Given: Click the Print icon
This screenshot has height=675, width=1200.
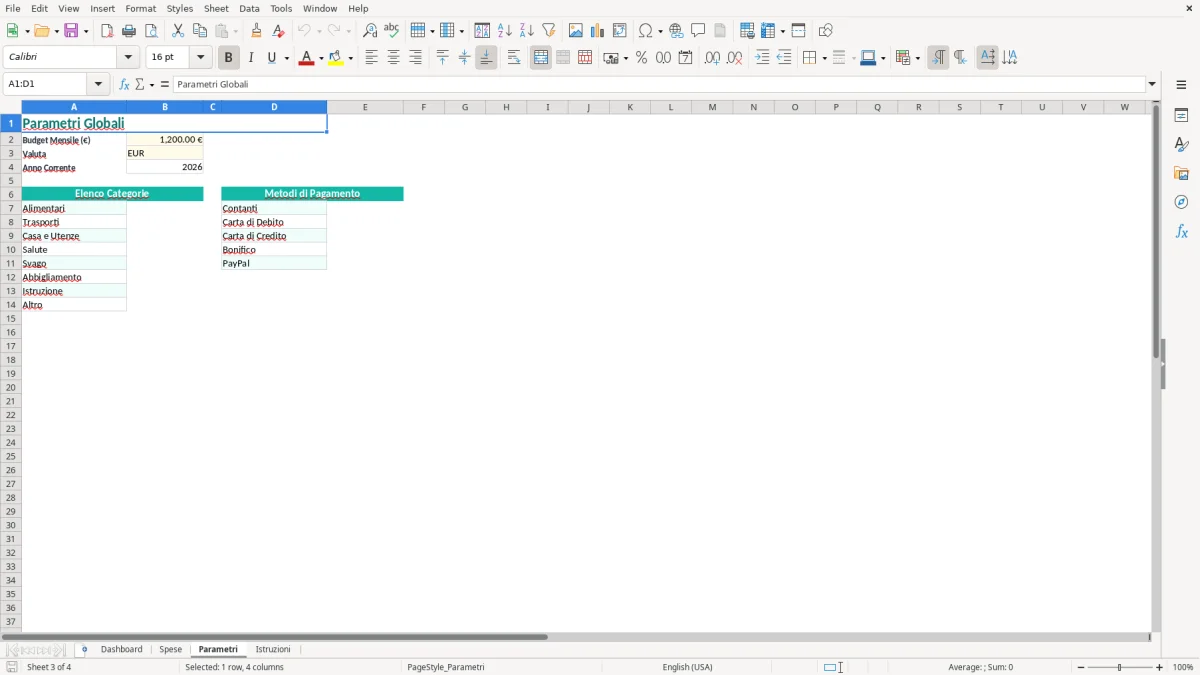Looking at the screenshot, I should coord(129,31).
